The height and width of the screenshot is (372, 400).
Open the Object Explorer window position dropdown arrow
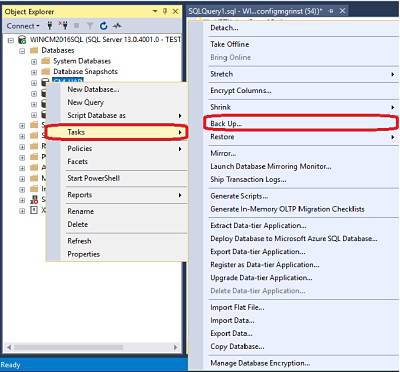point(155,11)
